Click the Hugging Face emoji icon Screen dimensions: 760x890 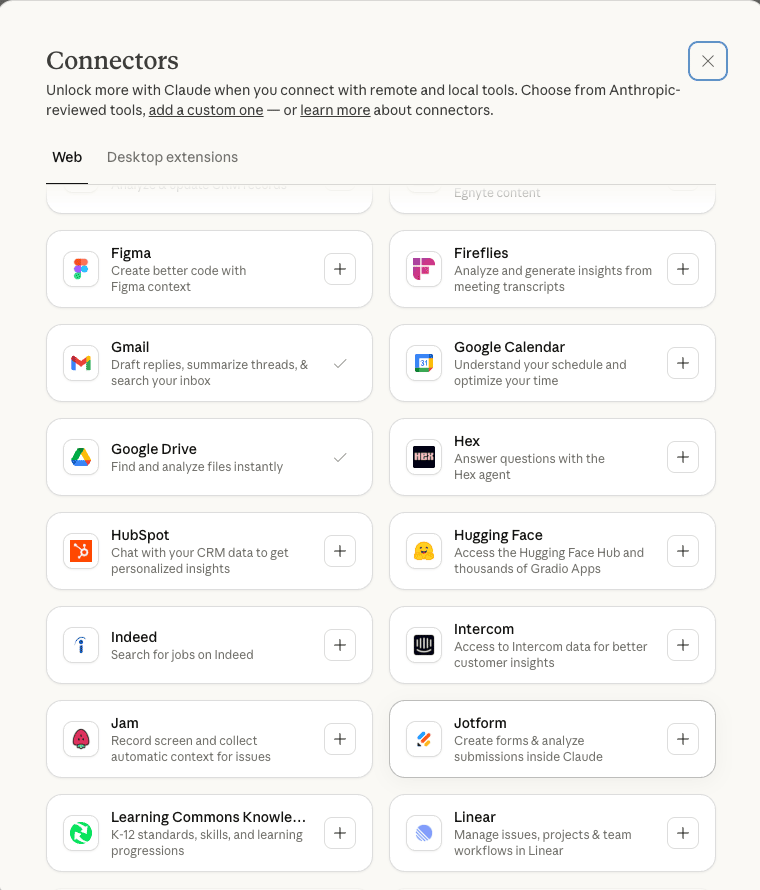[x=424, y=551]
